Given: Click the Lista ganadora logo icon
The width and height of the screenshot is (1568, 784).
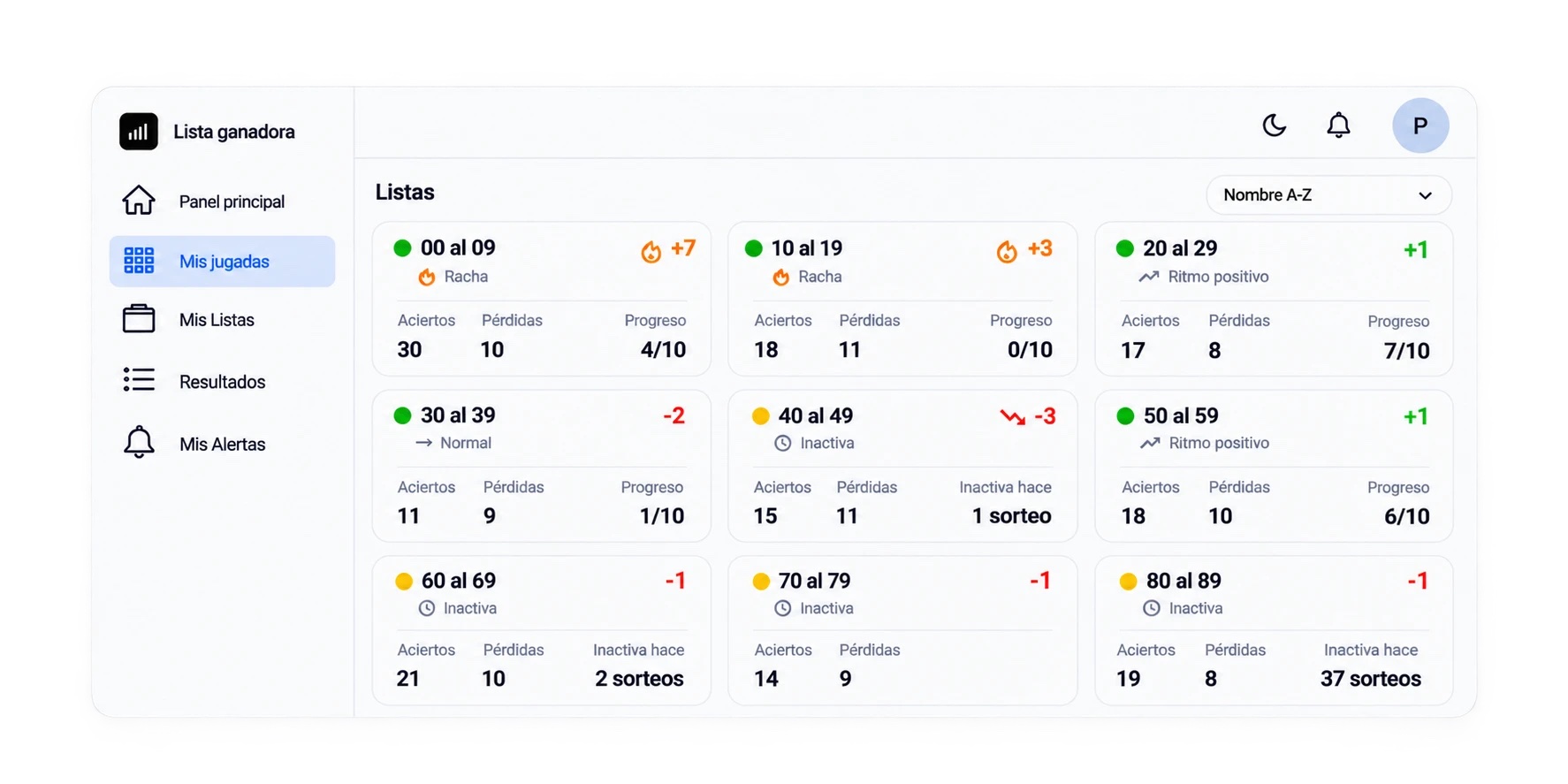Looking at the screenshot, I should 139,132.
